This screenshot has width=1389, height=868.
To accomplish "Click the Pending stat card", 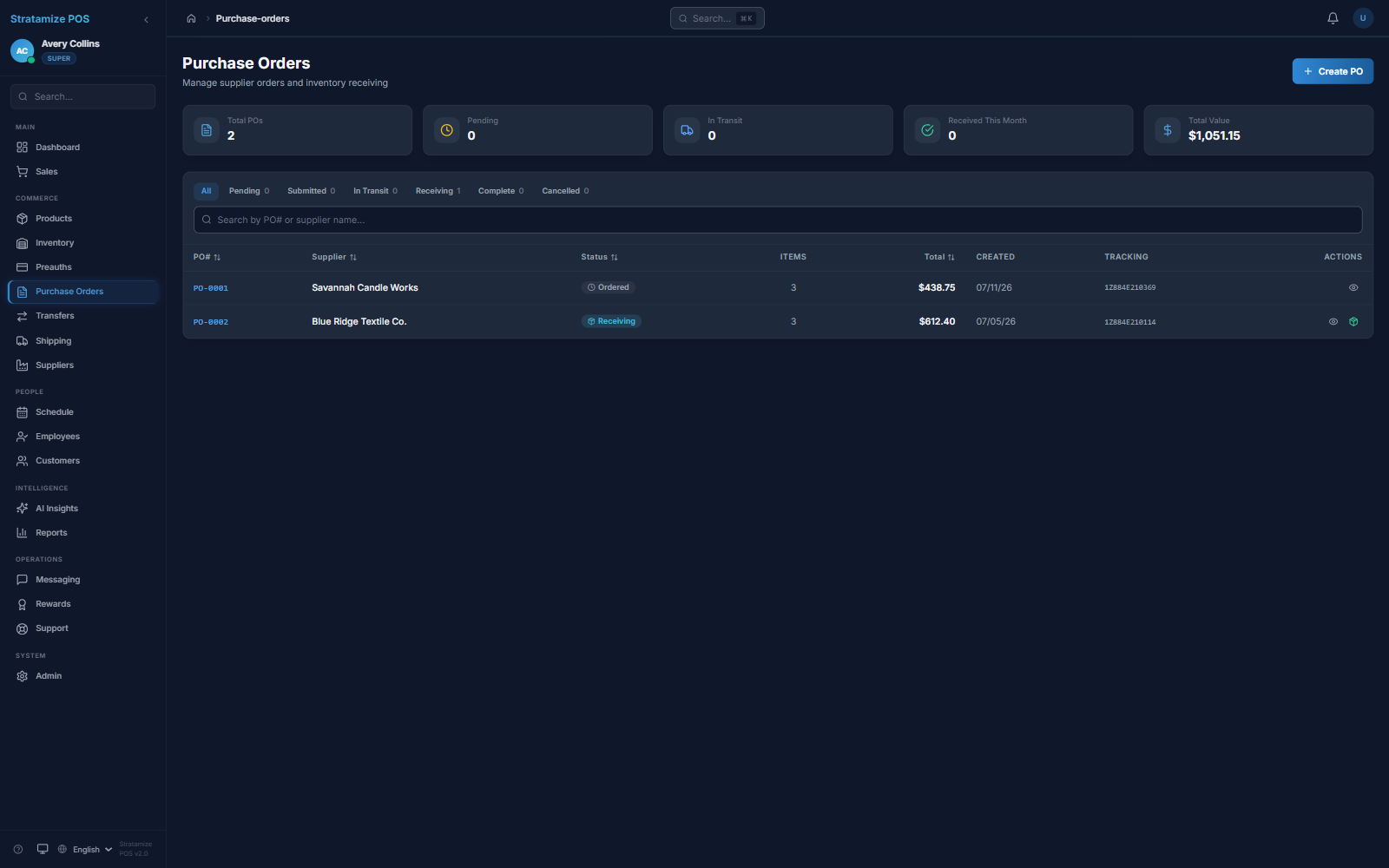I will click(x=537, y=130).
